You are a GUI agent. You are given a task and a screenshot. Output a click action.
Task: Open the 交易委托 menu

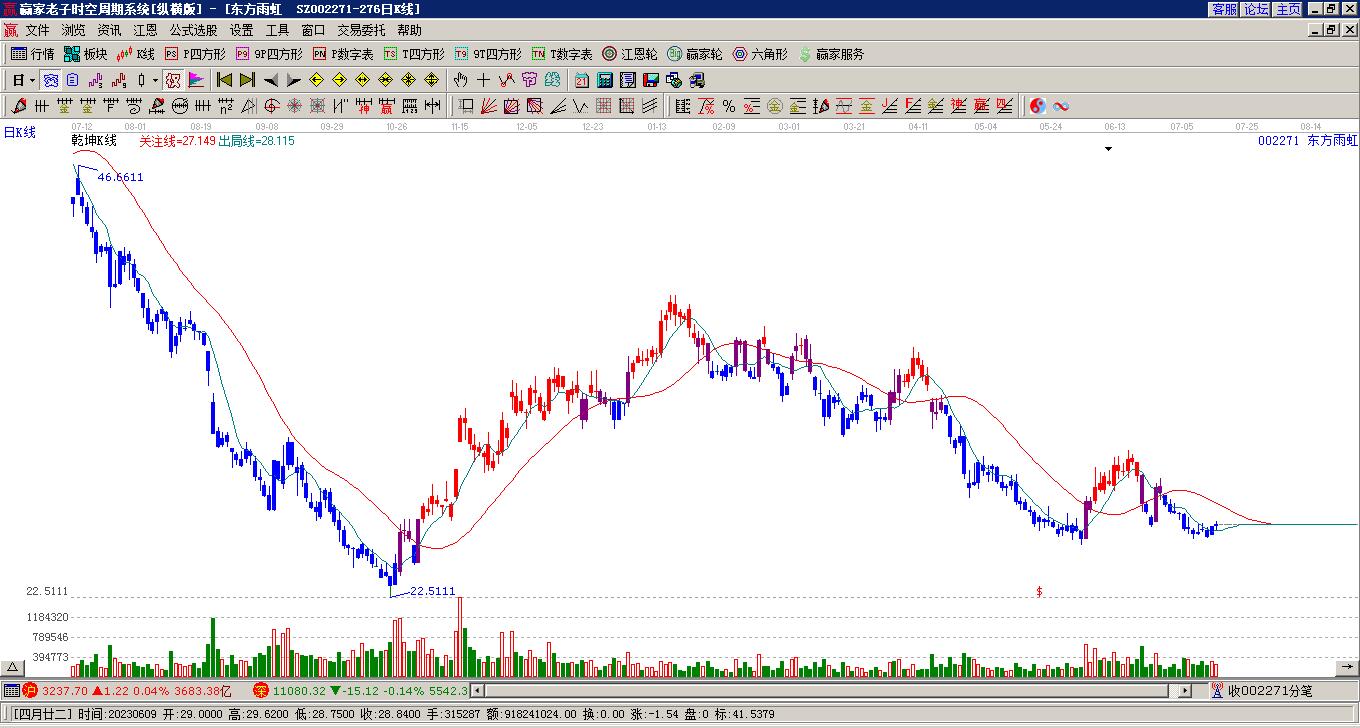tap(363, 31)
